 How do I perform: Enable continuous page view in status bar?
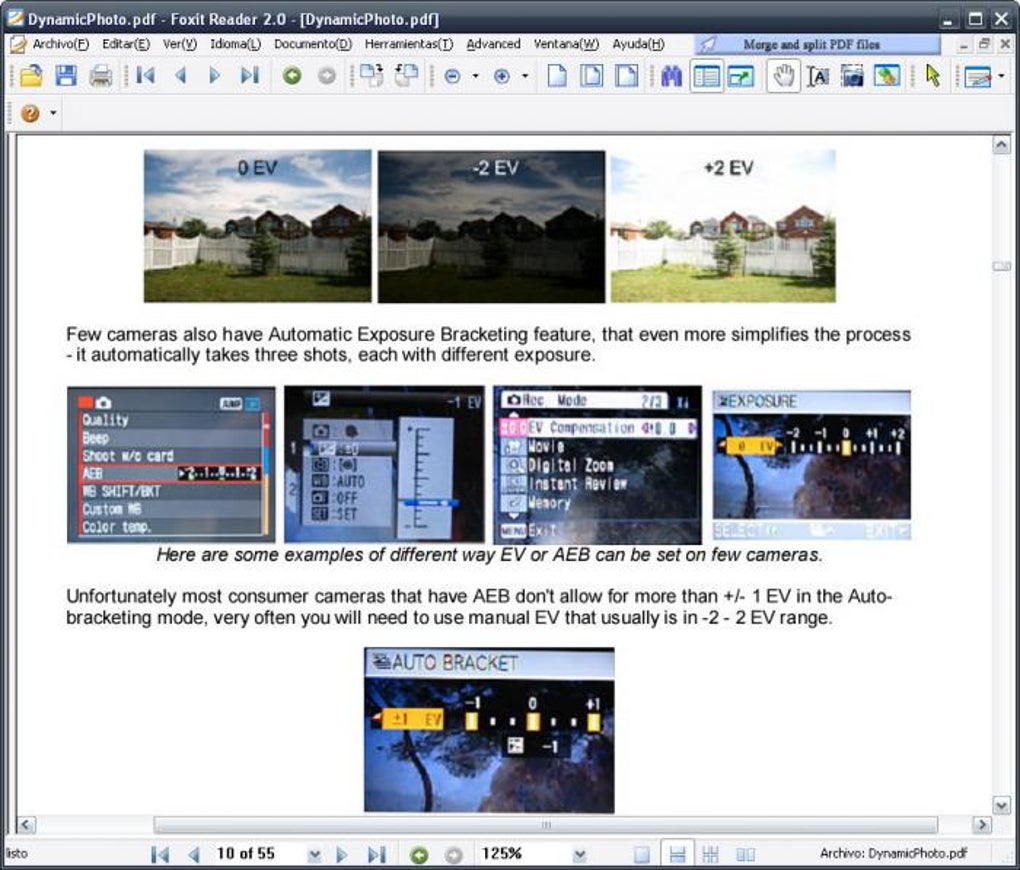coord(677,854)
